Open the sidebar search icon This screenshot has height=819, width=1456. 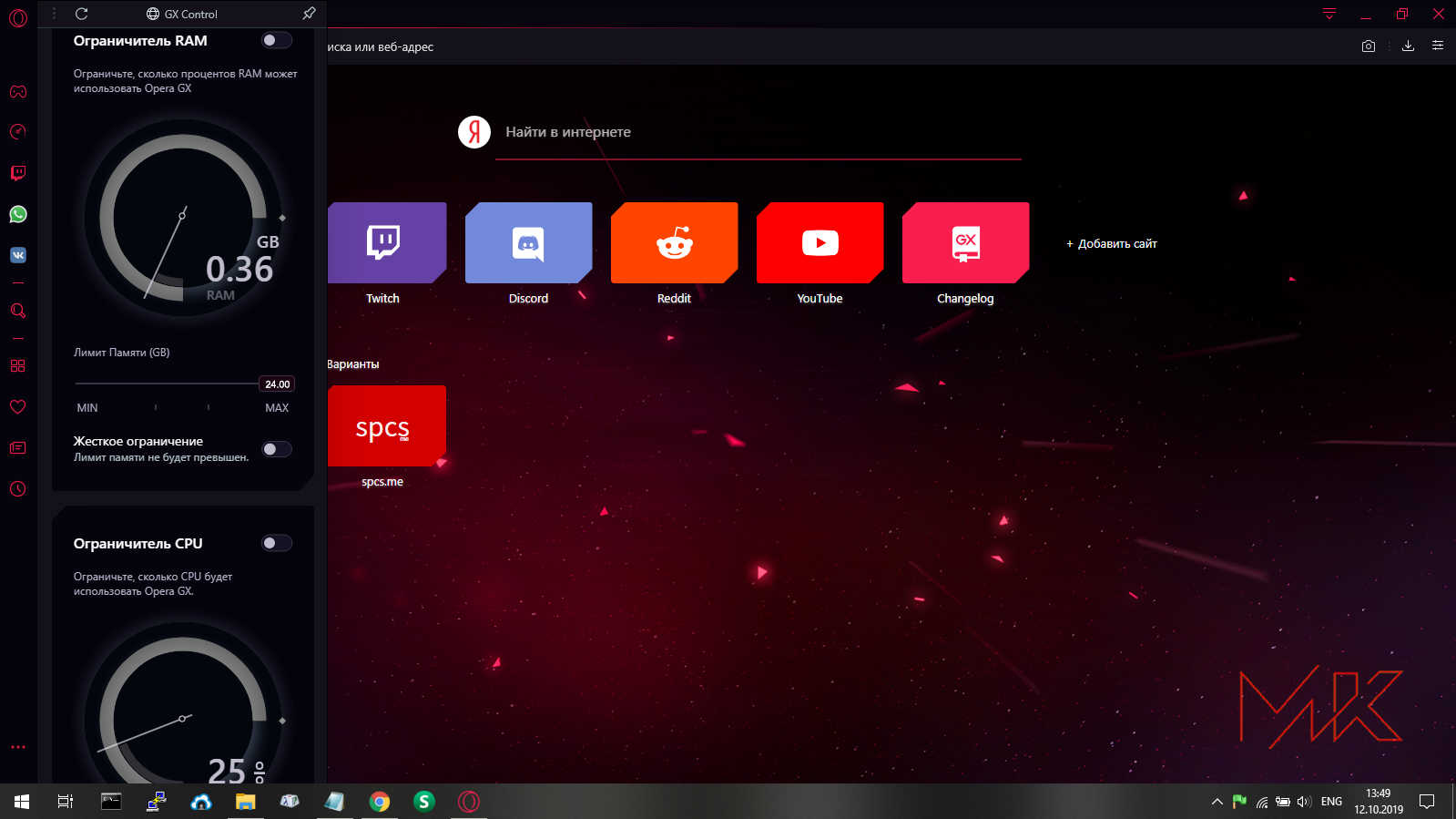(x=18, y=311)
